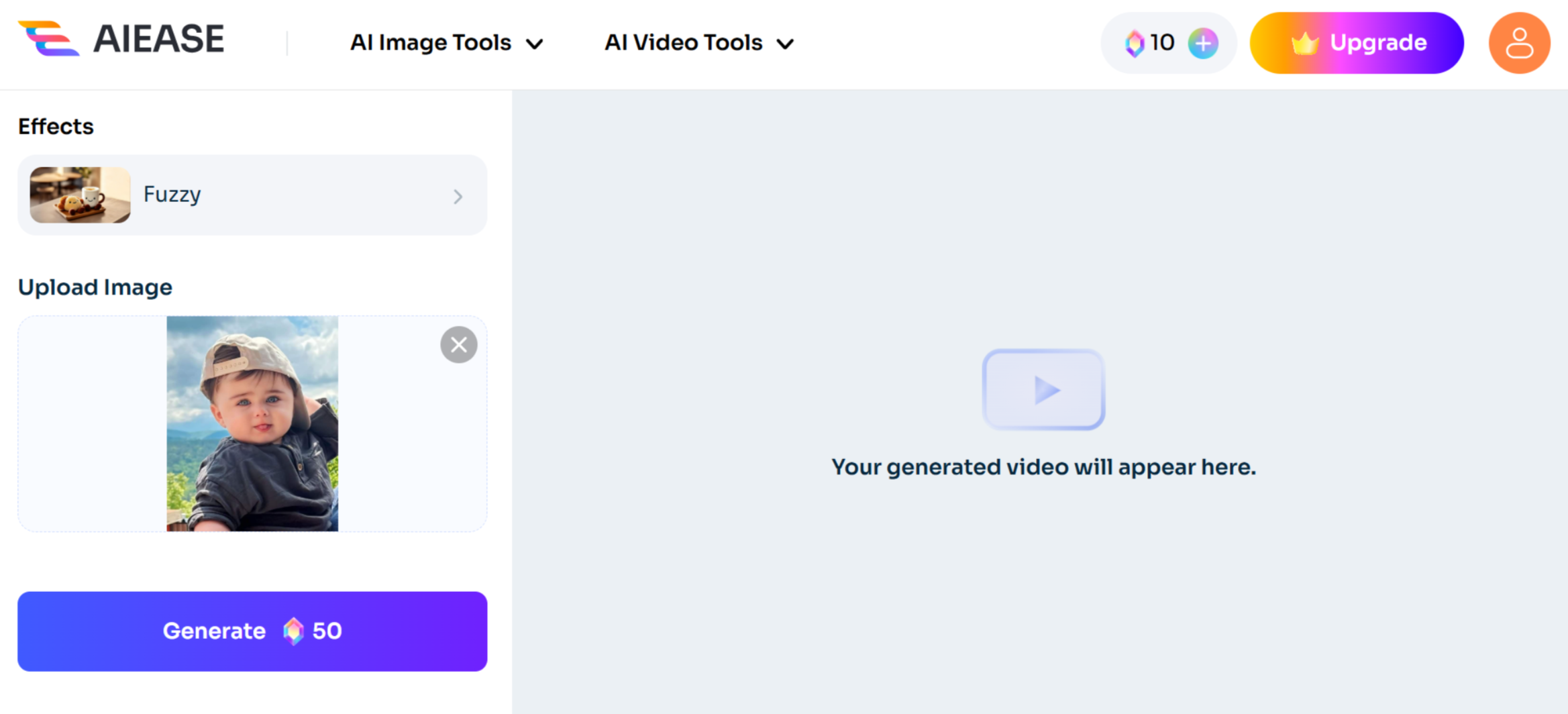Click the Fuzzy effect preview icon

pyautogui.click(x=79, y=195)
